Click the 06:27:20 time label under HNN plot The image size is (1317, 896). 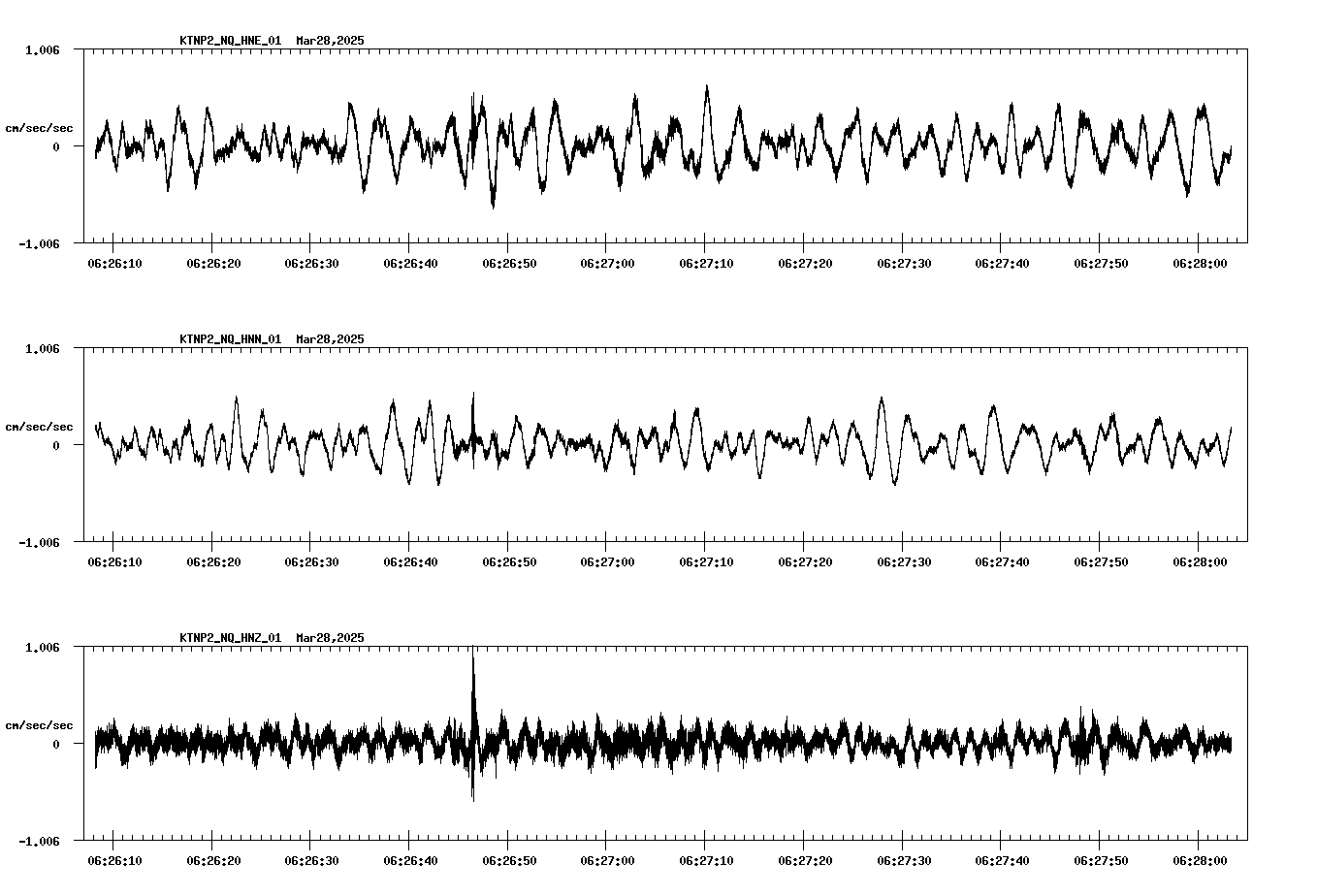point(805,562)
